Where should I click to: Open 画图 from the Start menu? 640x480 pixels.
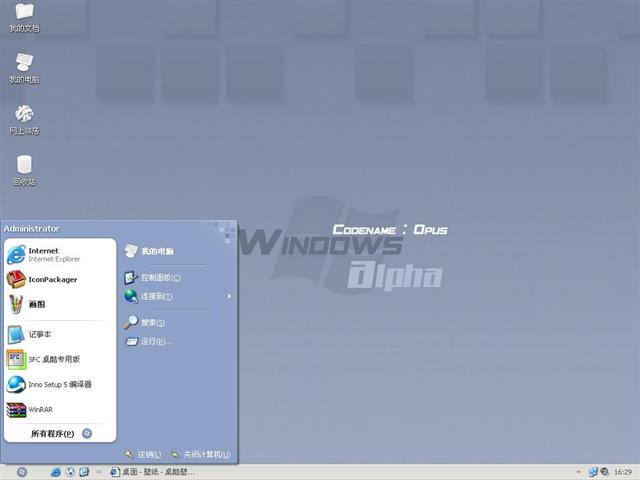[x=60, y=304]
